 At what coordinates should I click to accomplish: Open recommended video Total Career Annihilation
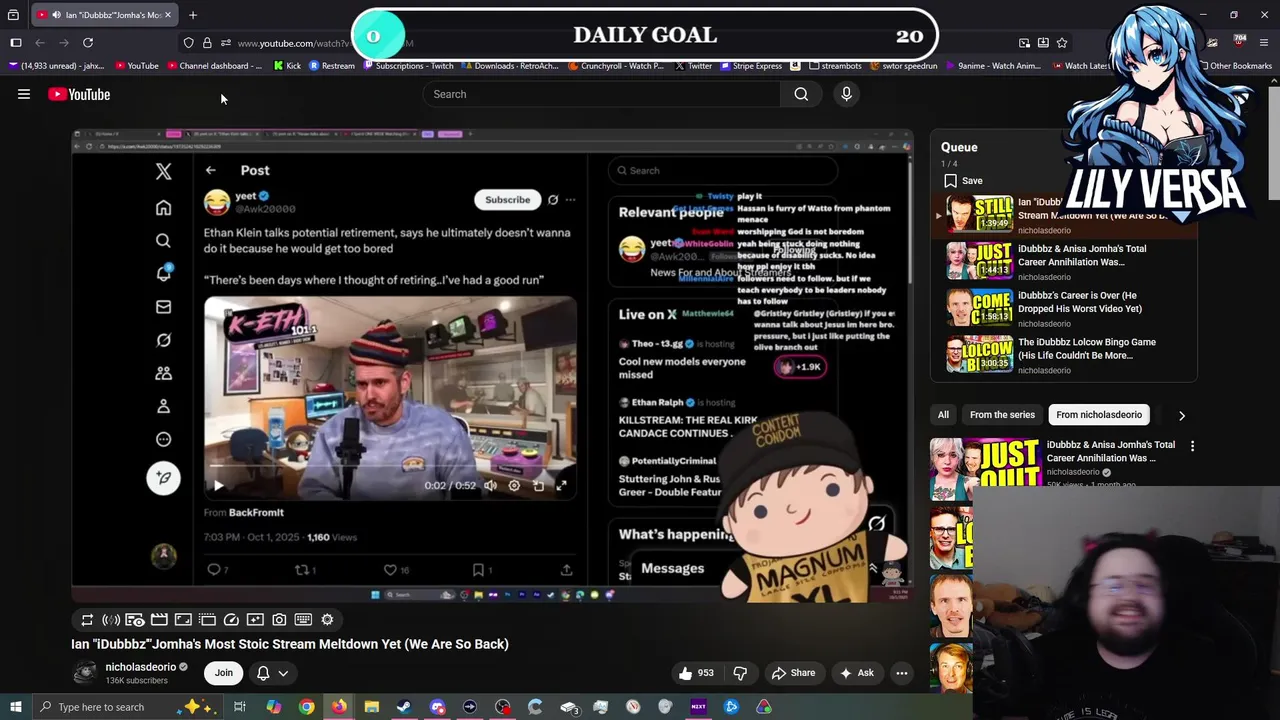1111,451
